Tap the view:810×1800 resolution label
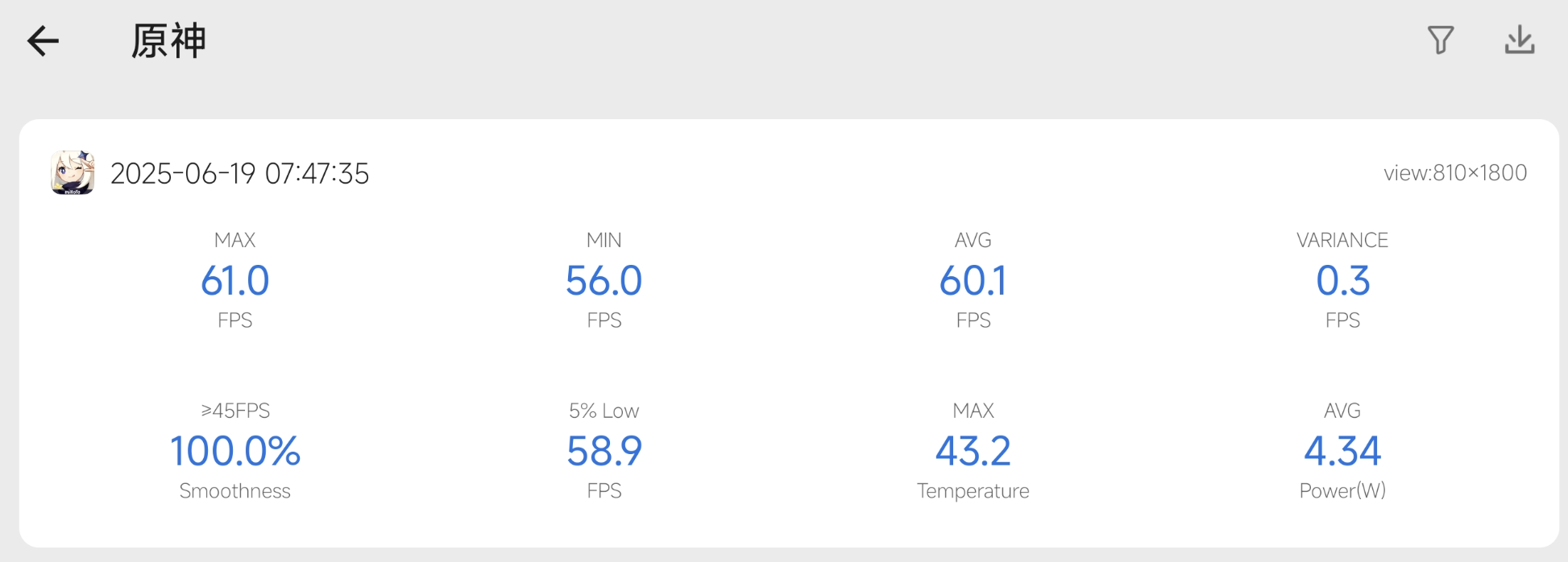 point(1454,173)
